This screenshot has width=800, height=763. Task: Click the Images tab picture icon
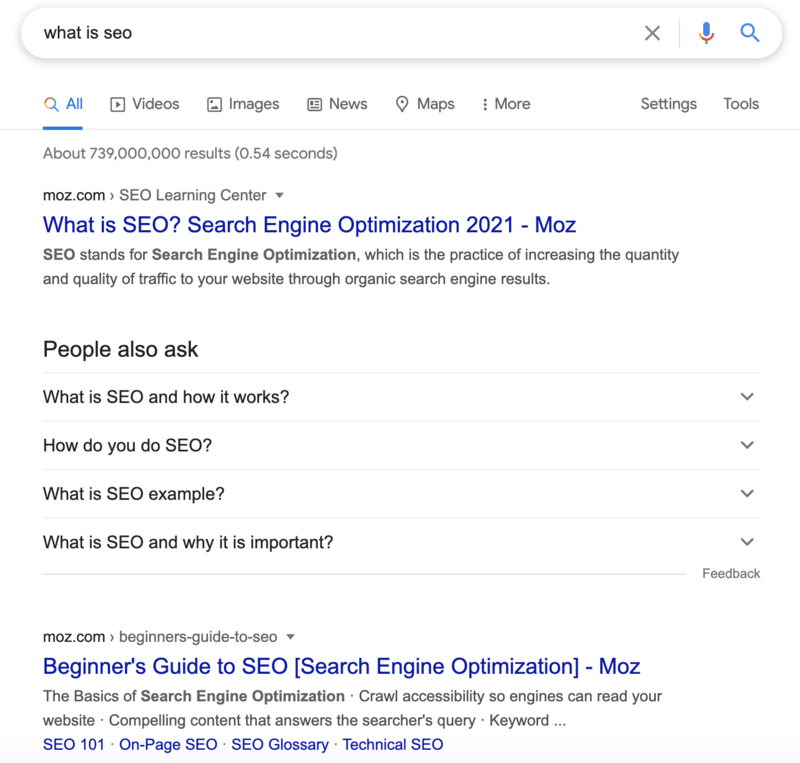215,103
